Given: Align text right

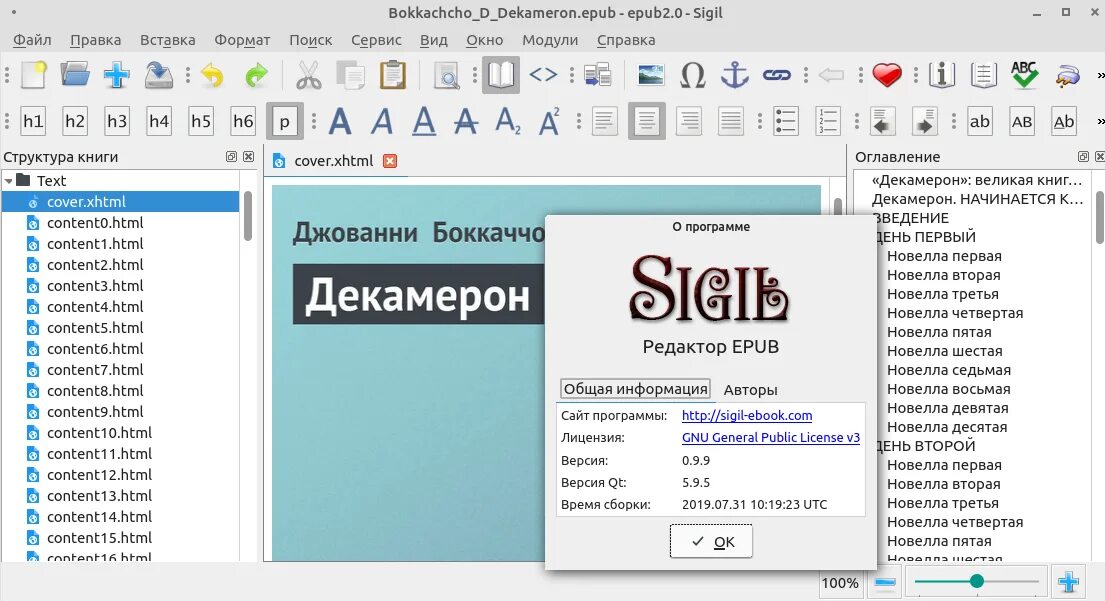Looking at the screenshot, I should 689,121.
